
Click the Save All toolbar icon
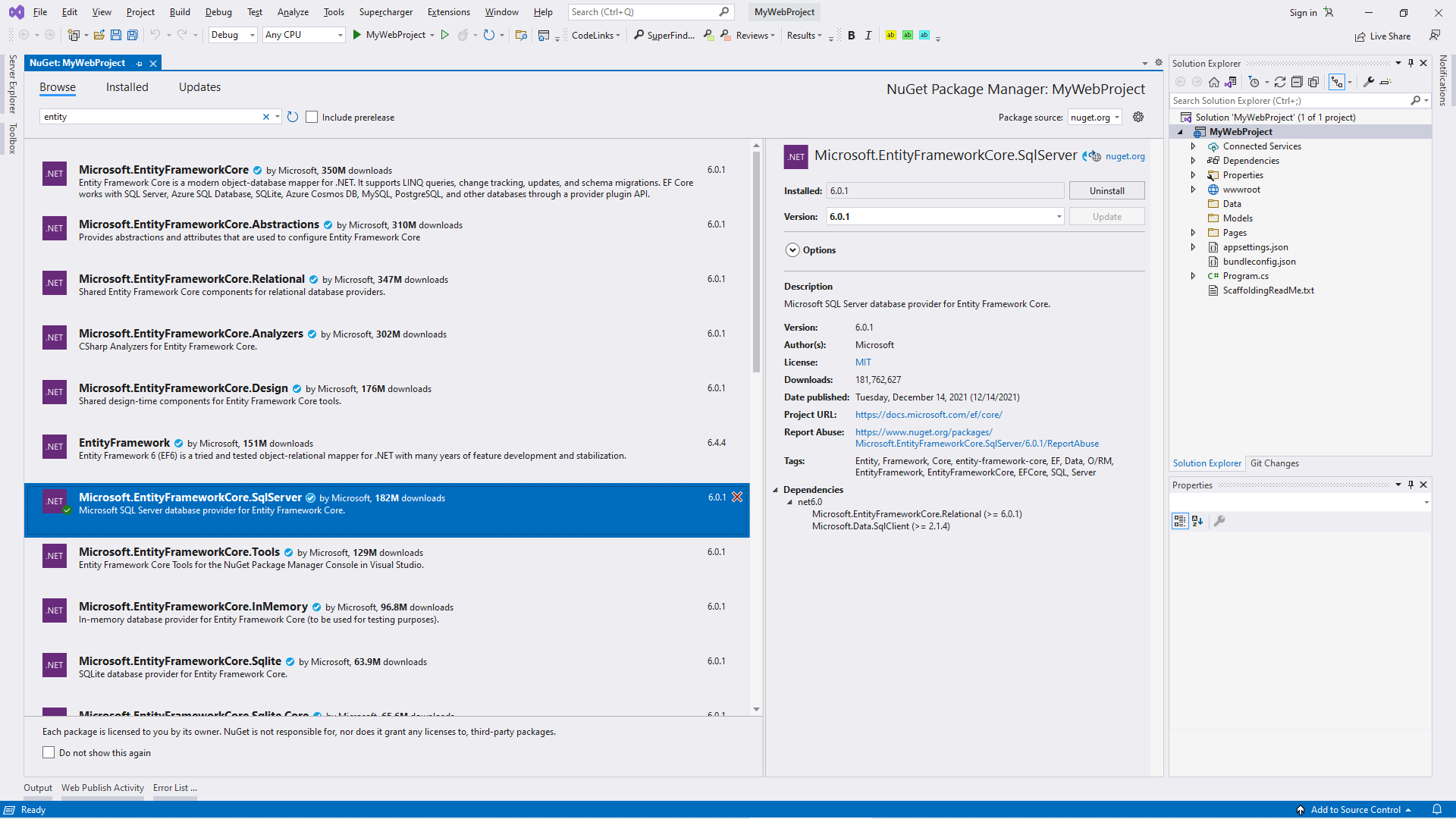(x=132, y=35)
